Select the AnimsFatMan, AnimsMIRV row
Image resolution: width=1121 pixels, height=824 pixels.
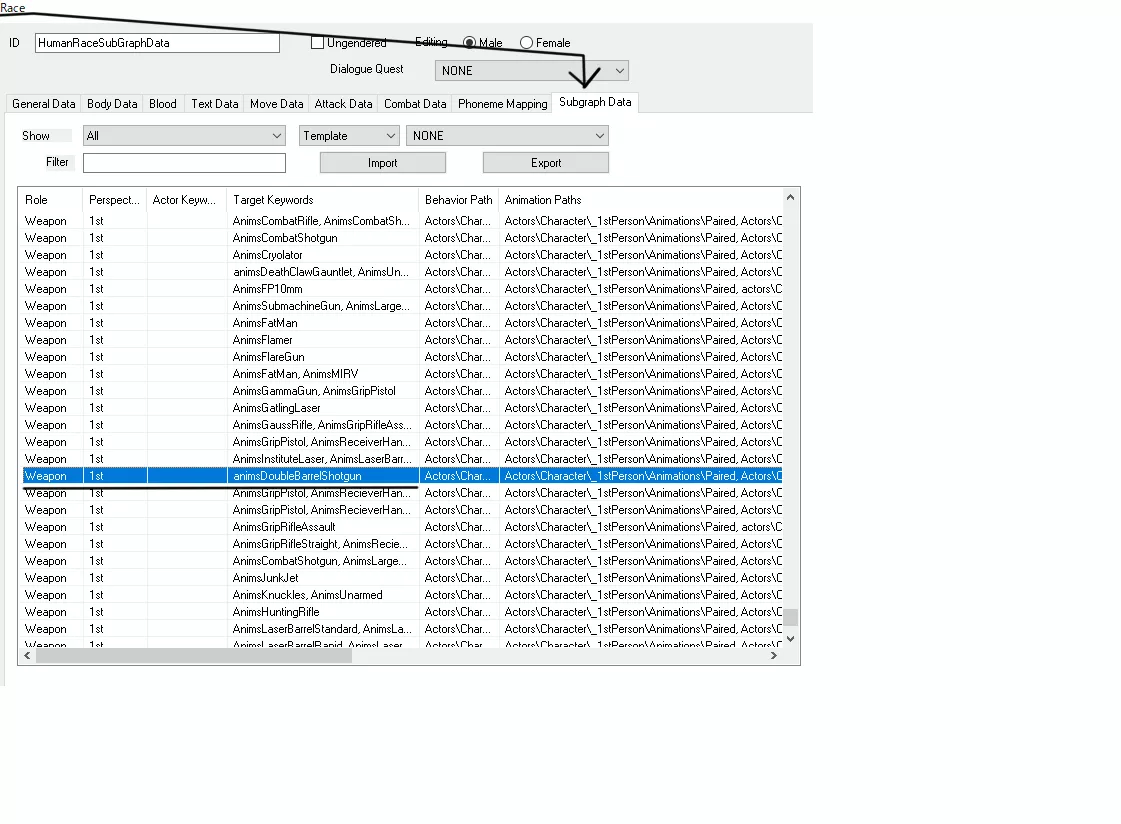[403, 374]
